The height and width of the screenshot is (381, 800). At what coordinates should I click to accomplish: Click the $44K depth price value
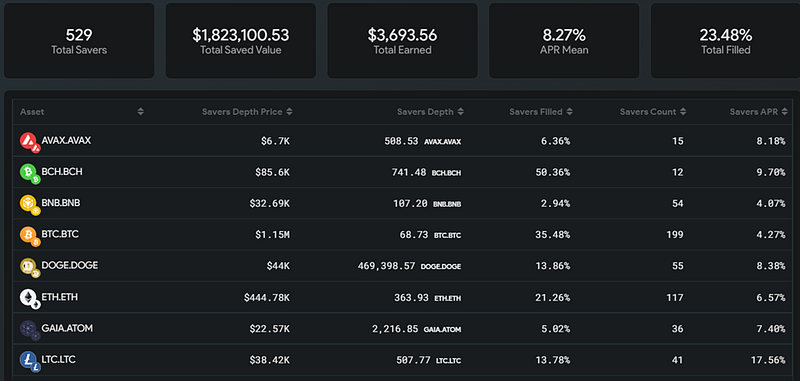[x=278, y=266]
